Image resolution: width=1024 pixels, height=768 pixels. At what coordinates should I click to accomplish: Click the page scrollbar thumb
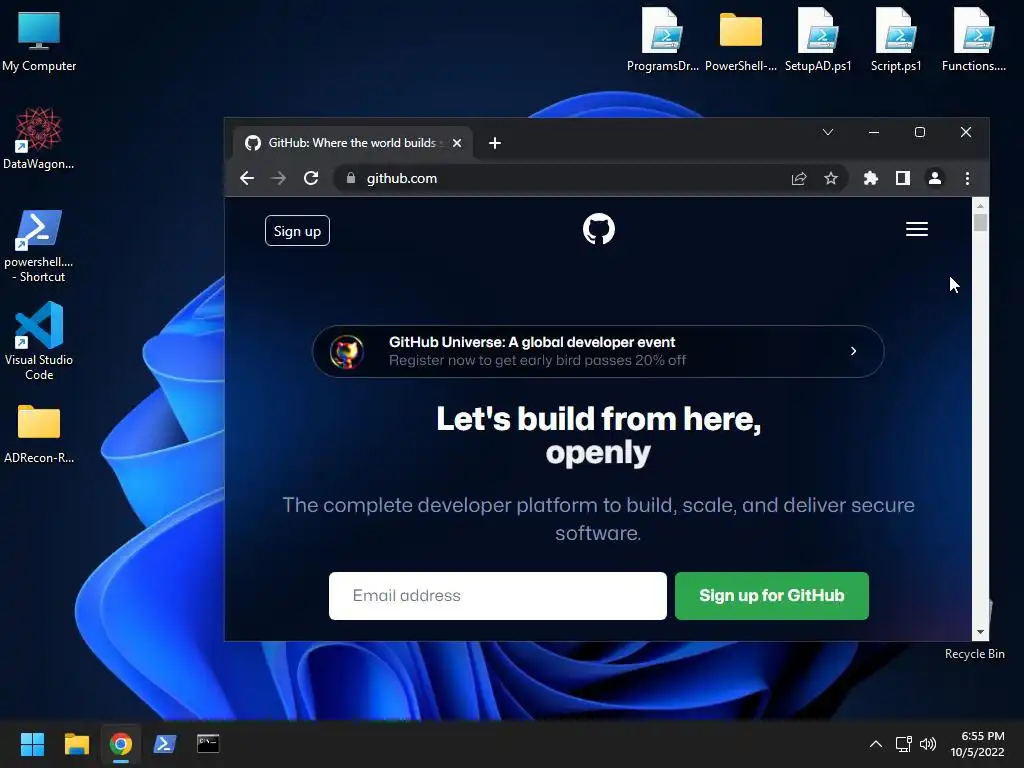point(980,223)
